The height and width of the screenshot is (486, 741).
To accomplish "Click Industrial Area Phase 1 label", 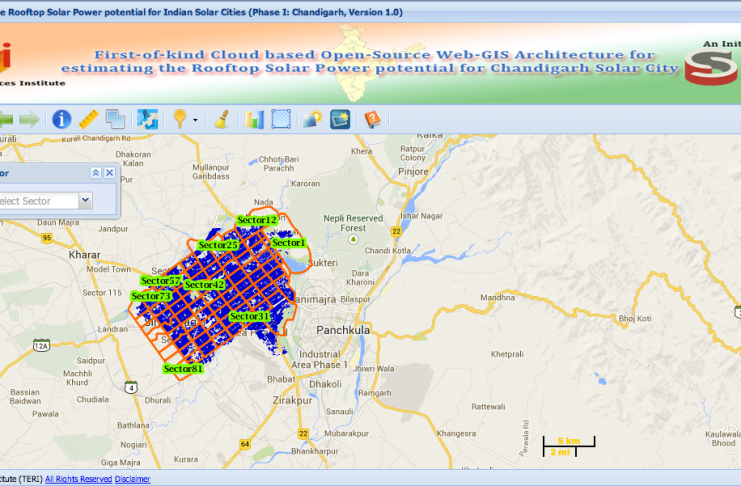I will [319, 359].
